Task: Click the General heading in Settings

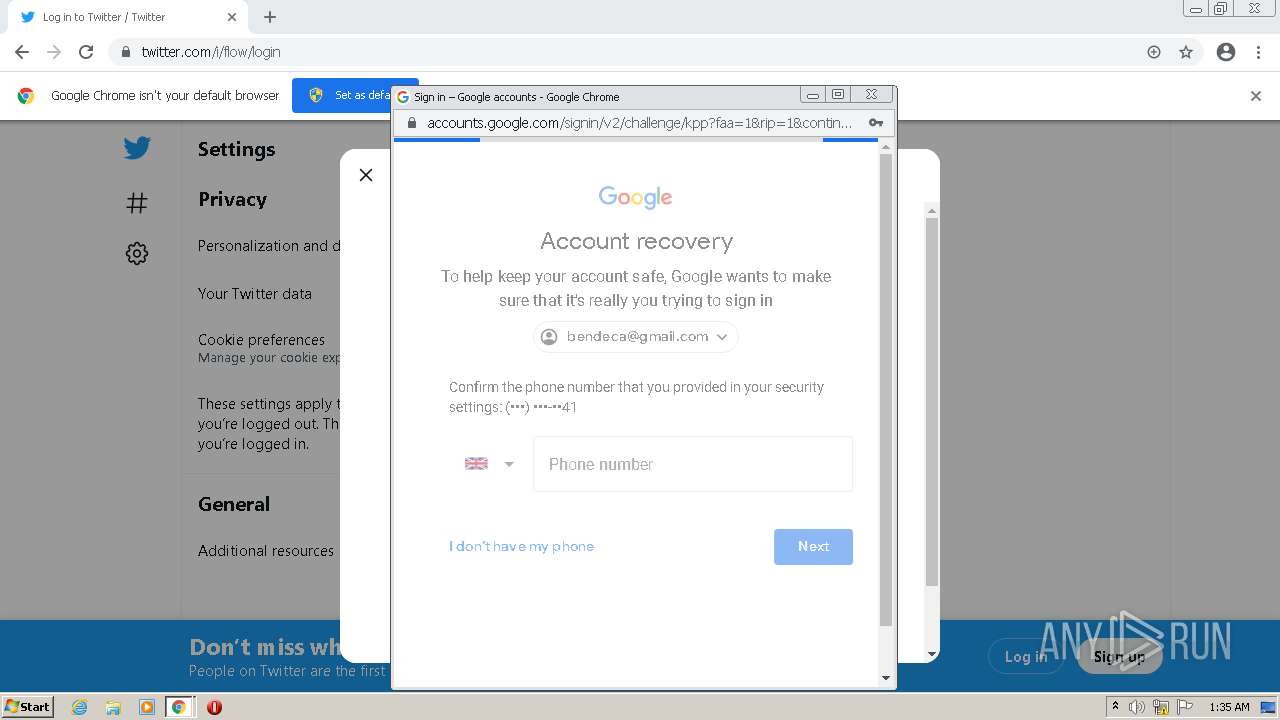Action: pos(234,504)
